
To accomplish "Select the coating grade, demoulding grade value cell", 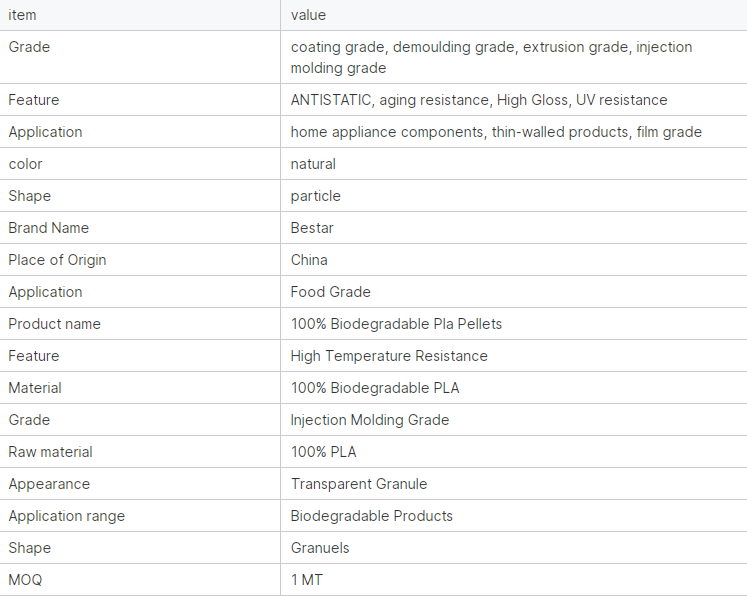I will pyautogui.click(x=491, y=57).
